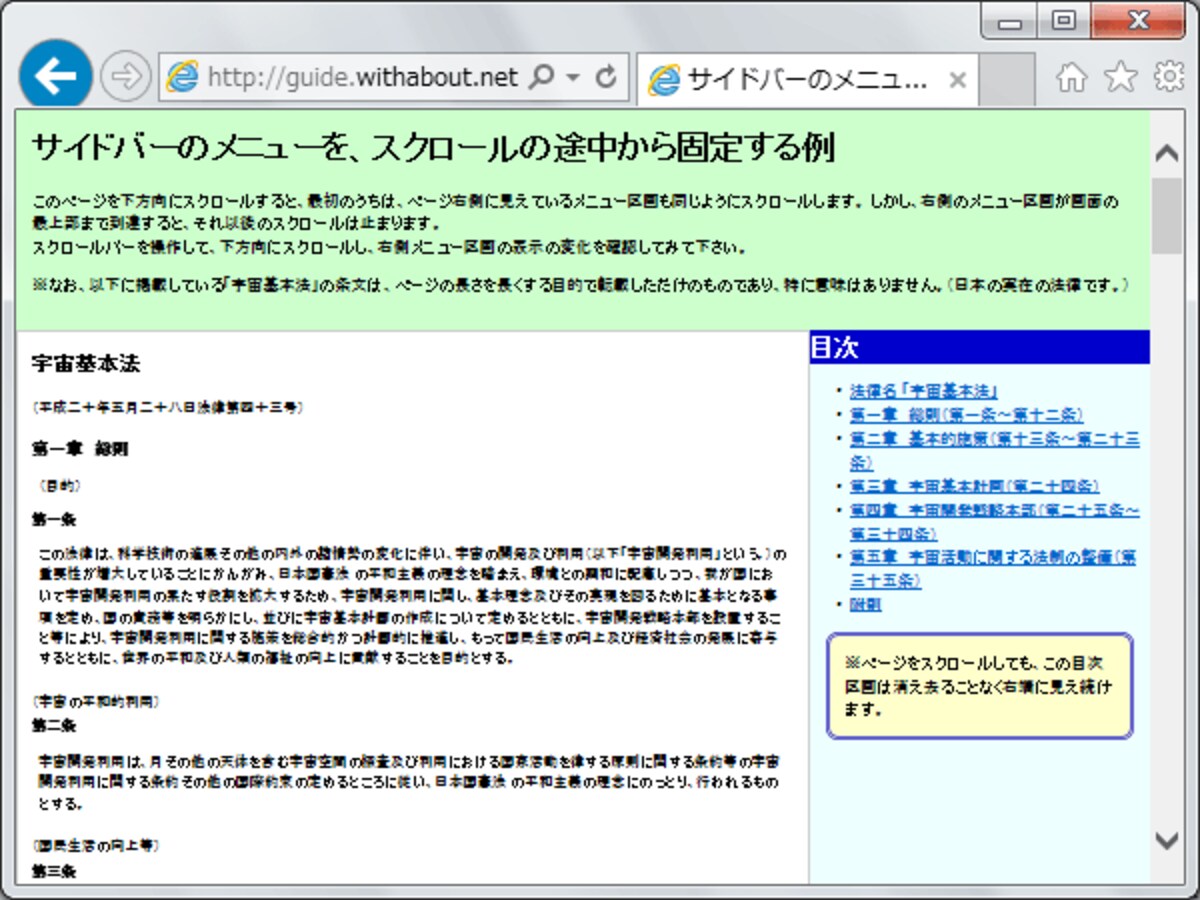
Task: Click the greyed Forward arrow button
Action: point(126,77)
